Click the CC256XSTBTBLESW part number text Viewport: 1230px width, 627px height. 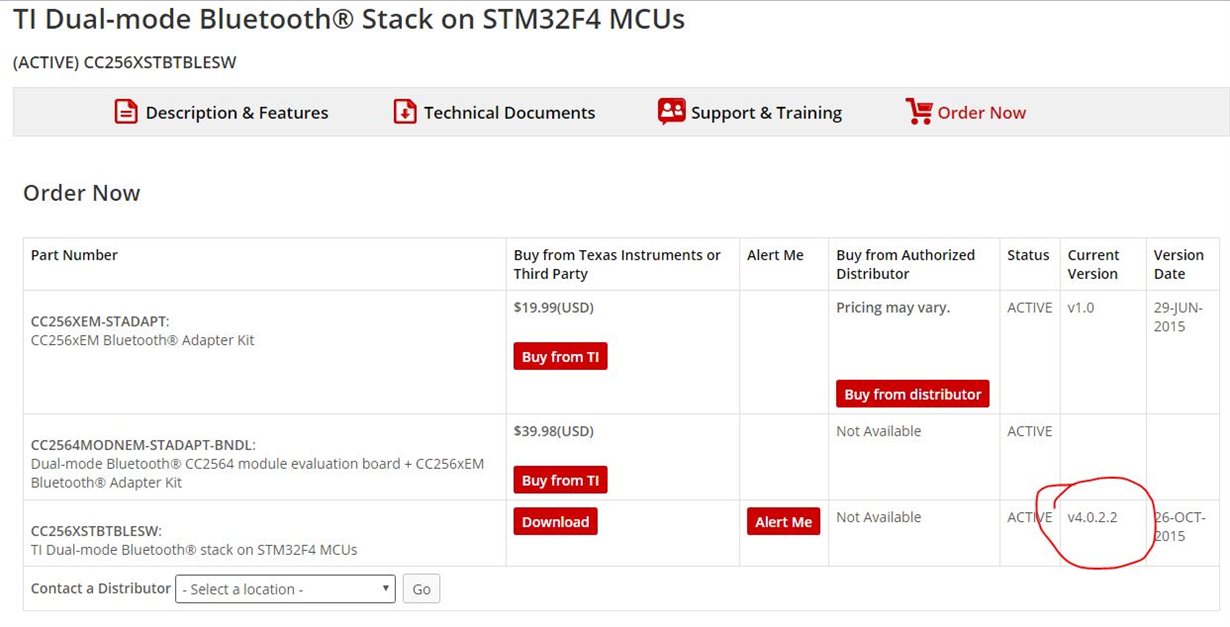[96, 531]
